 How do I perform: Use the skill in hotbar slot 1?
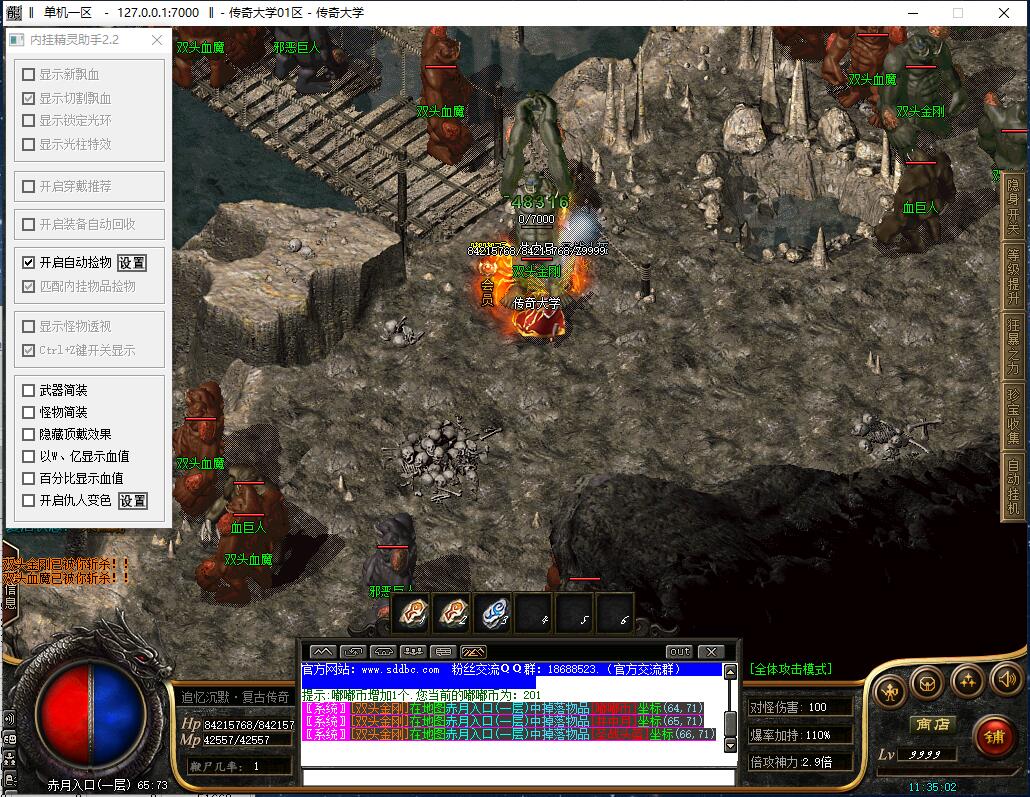point(413,613)
